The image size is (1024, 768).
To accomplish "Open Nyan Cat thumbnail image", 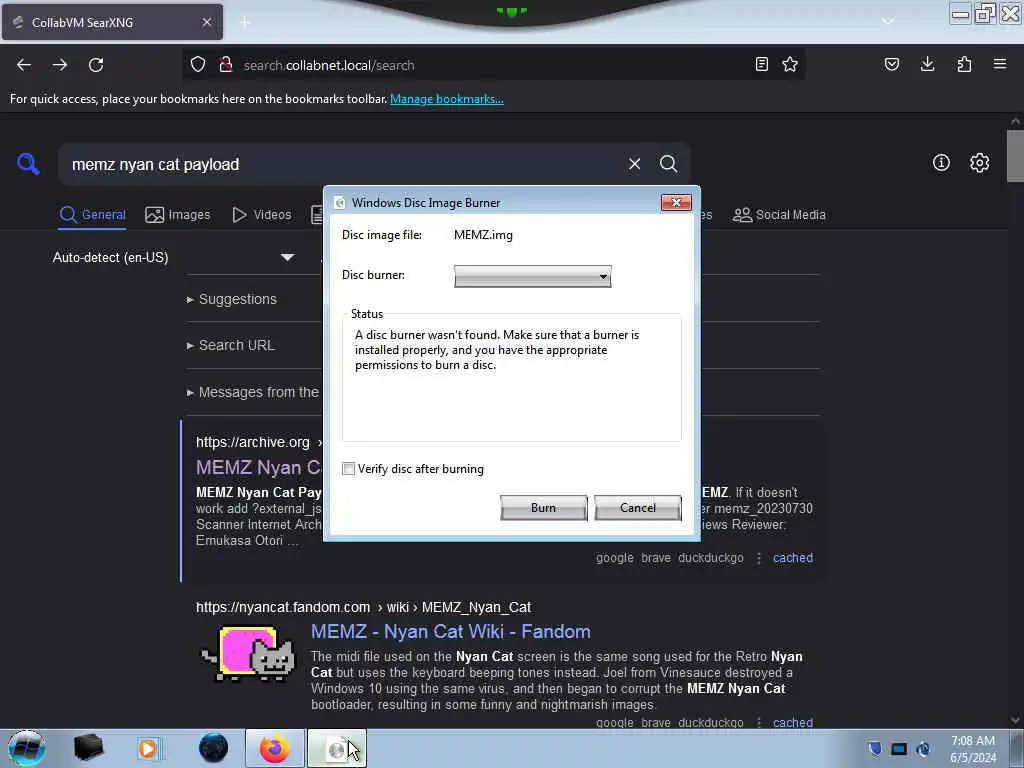I will point(249,653).
